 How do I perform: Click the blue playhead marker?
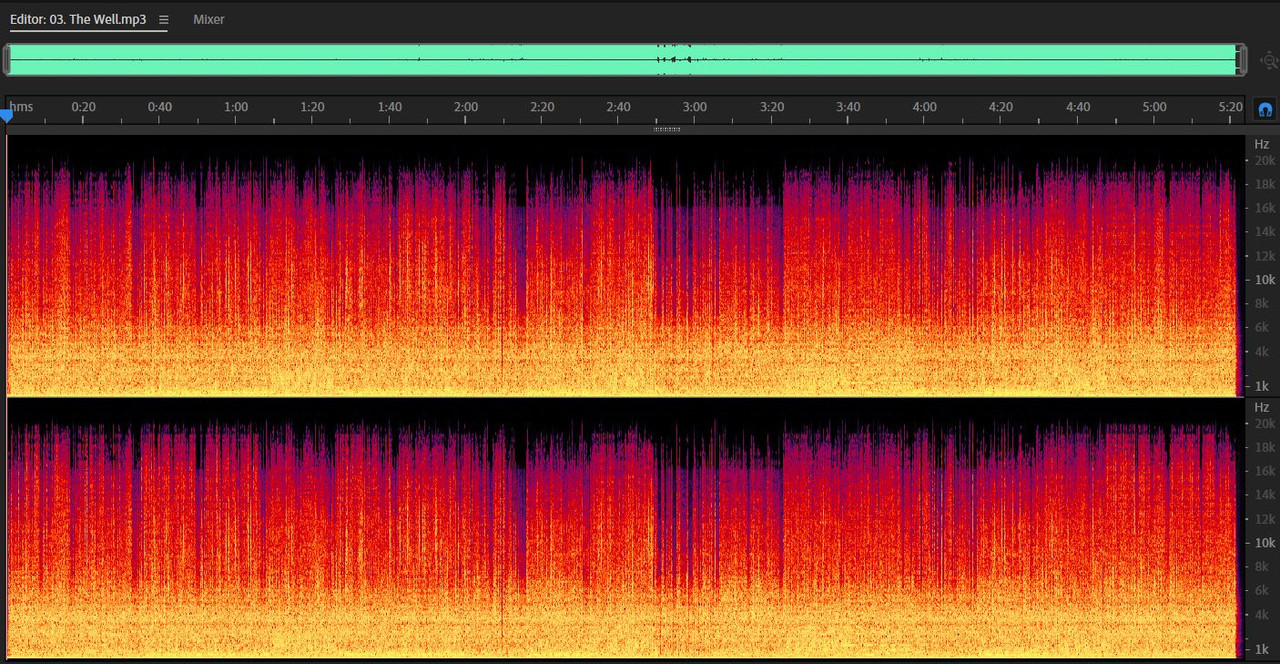point(6,116)
